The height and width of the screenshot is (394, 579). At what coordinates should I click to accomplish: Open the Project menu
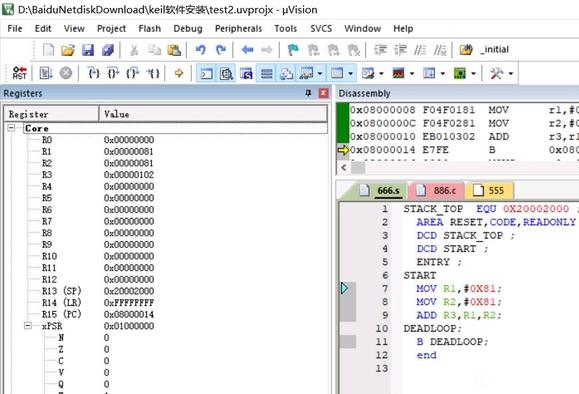111,28
